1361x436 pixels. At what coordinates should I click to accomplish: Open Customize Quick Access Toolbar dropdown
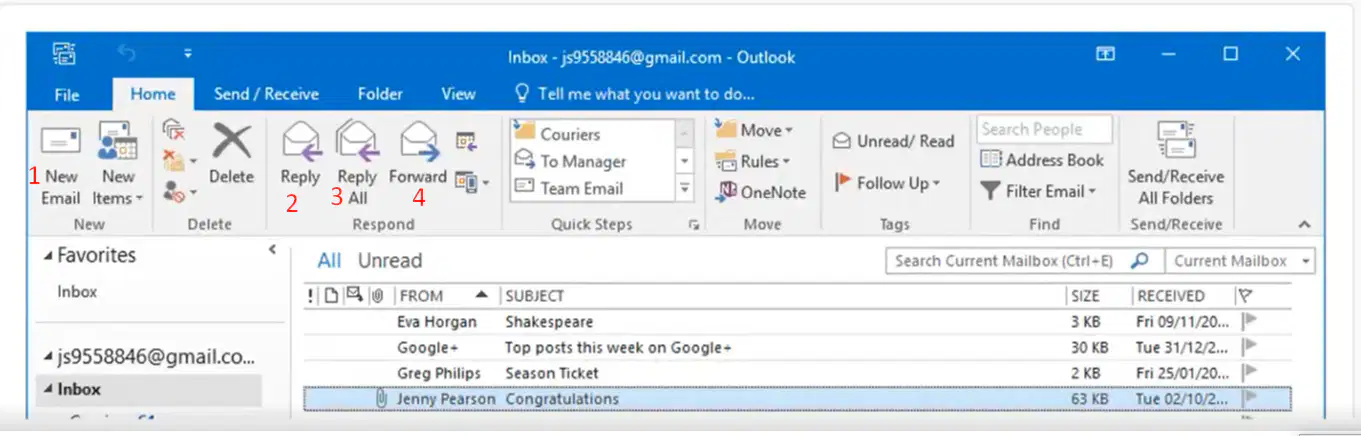pyautogui.click(x=187, y=54)
